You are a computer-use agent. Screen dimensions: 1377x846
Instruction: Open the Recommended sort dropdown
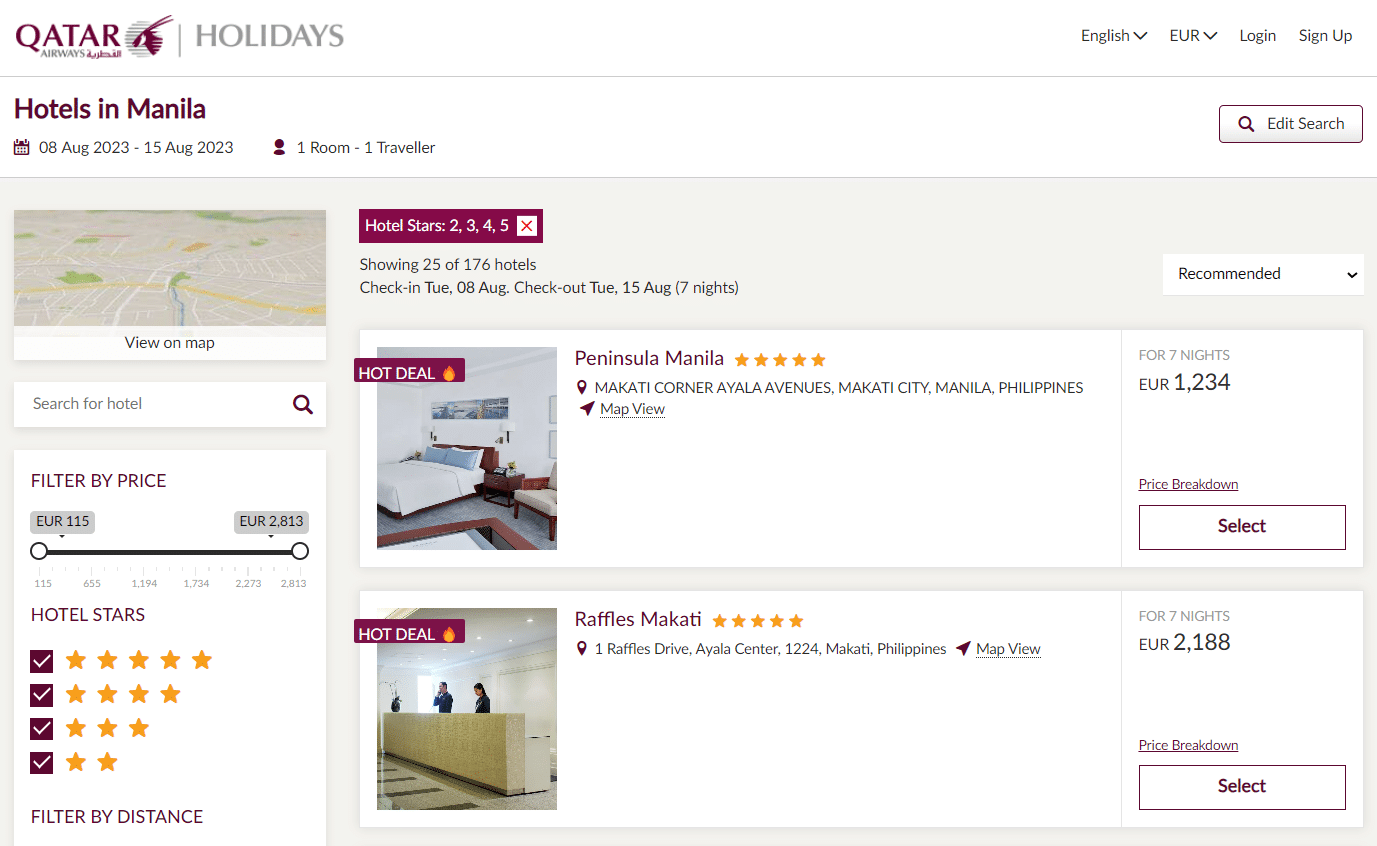pos(1262,274)
